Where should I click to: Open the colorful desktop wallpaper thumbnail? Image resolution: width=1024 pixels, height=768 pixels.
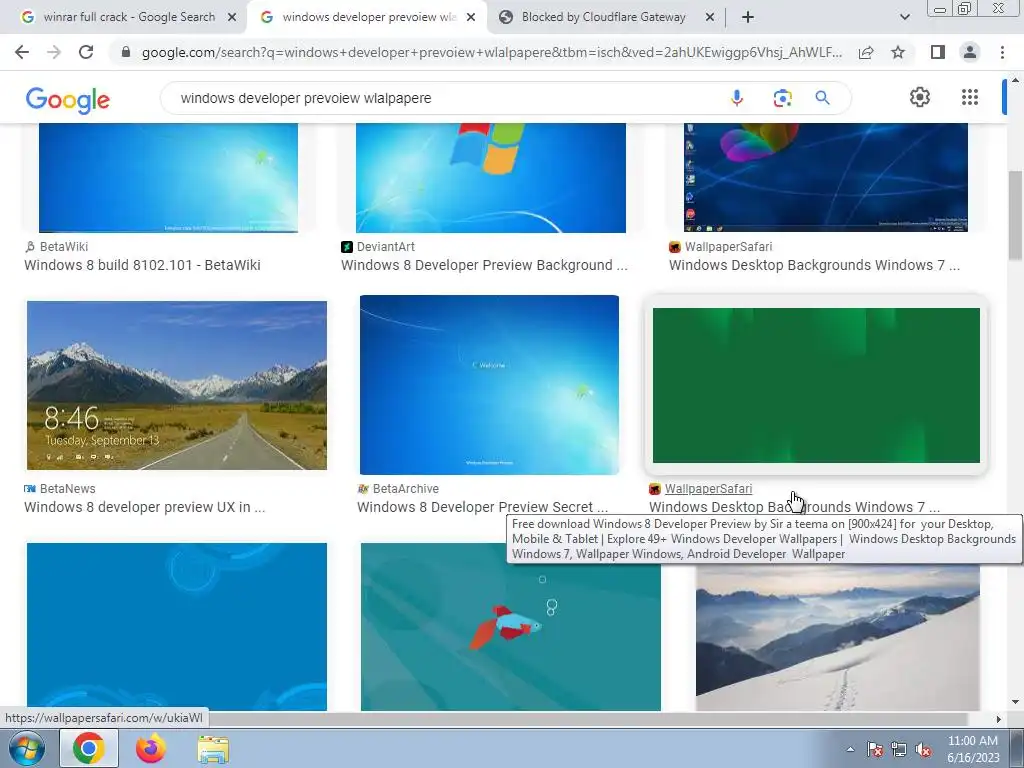coord(825,178)
